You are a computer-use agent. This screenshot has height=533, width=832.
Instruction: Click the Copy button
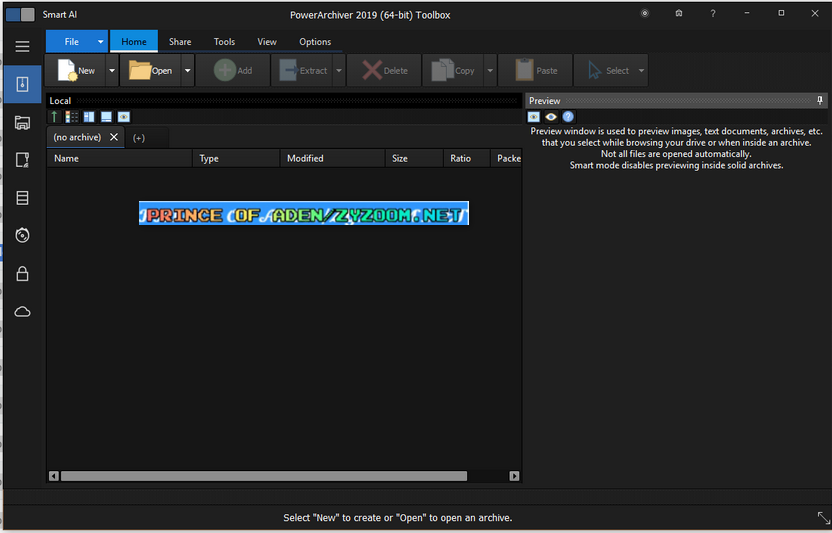453,70
